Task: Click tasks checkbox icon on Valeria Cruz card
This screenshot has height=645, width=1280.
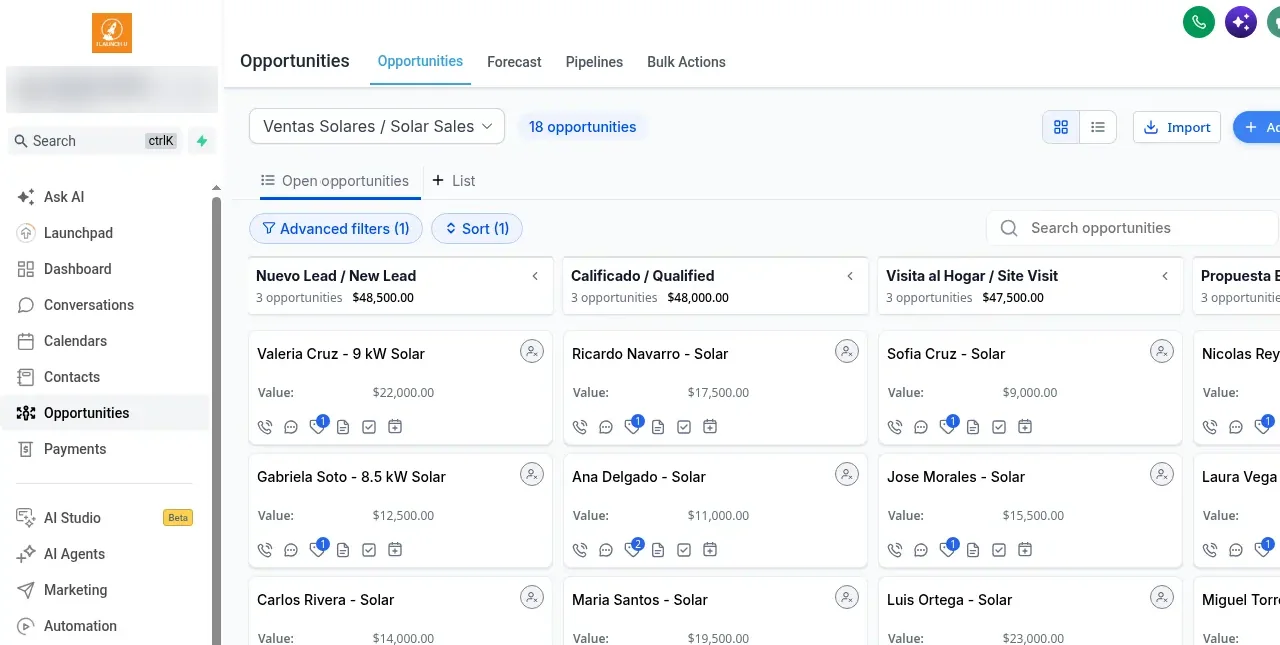Action: pyautogui.click(x=369, y=427)
